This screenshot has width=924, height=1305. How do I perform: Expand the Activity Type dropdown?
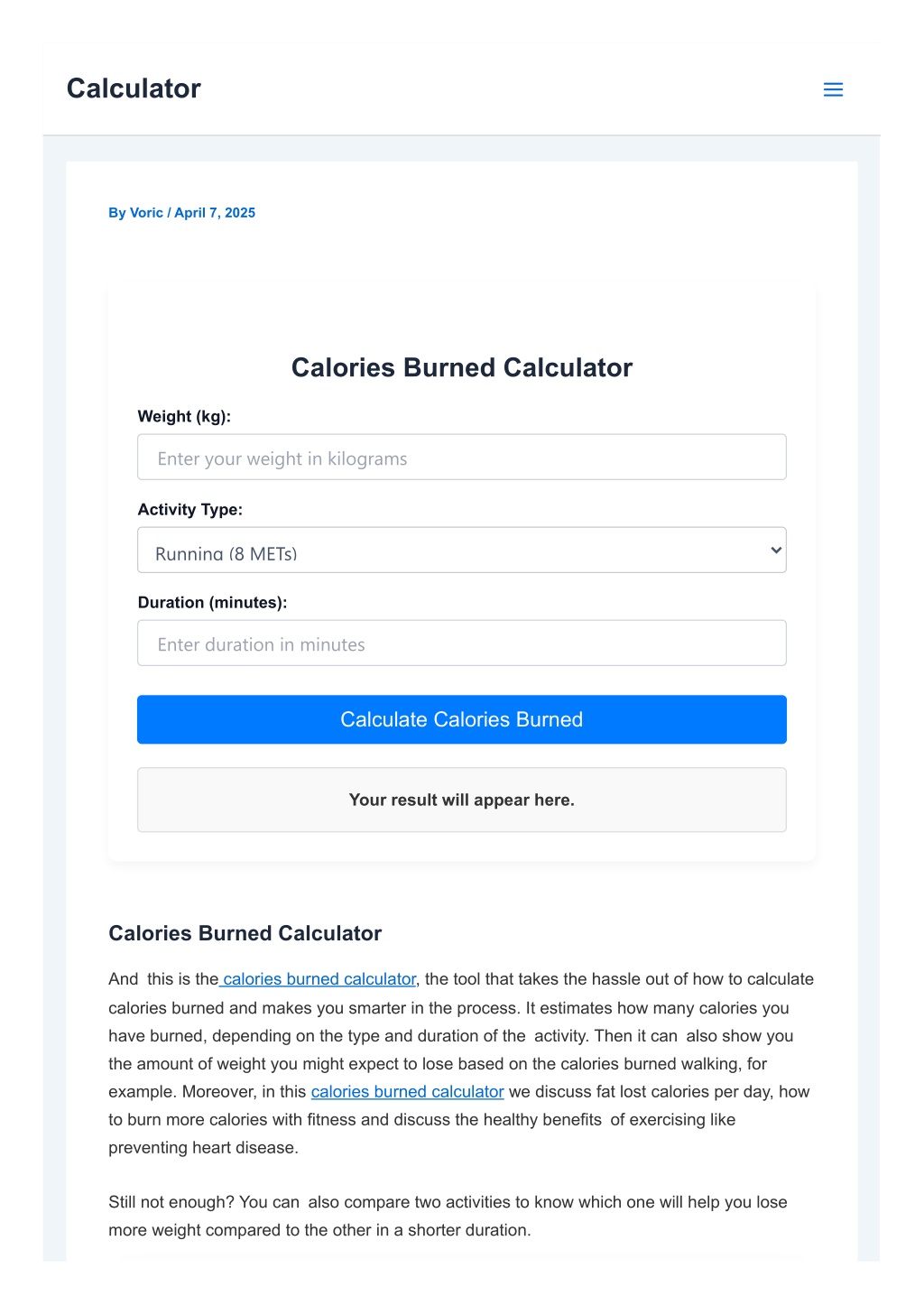click(x=462, y=551)
